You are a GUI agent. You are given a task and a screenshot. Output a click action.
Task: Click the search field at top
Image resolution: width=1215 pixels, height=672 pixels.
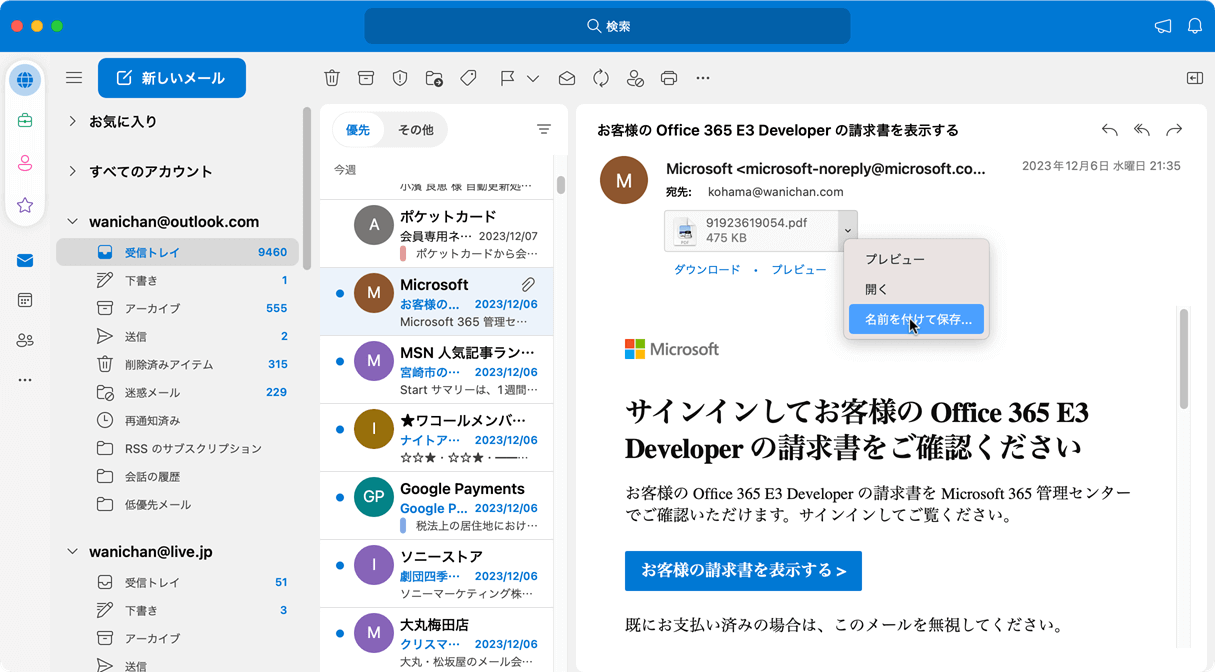(607, 26)
